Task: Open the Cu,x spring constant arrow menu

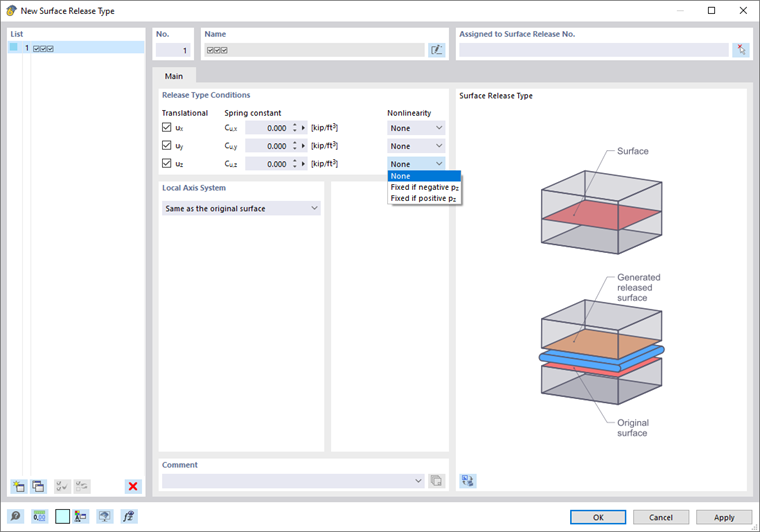Action: coord(303,128)
